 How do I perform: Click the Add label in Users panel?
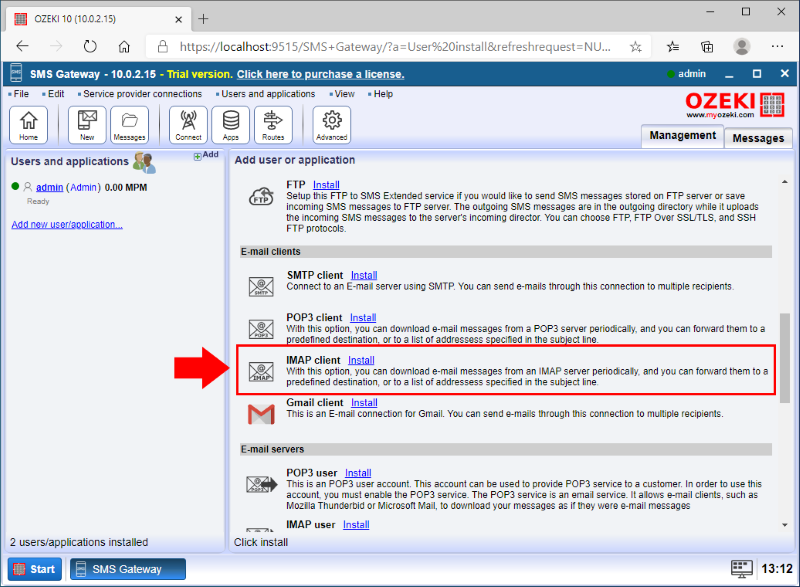[211, 155]
